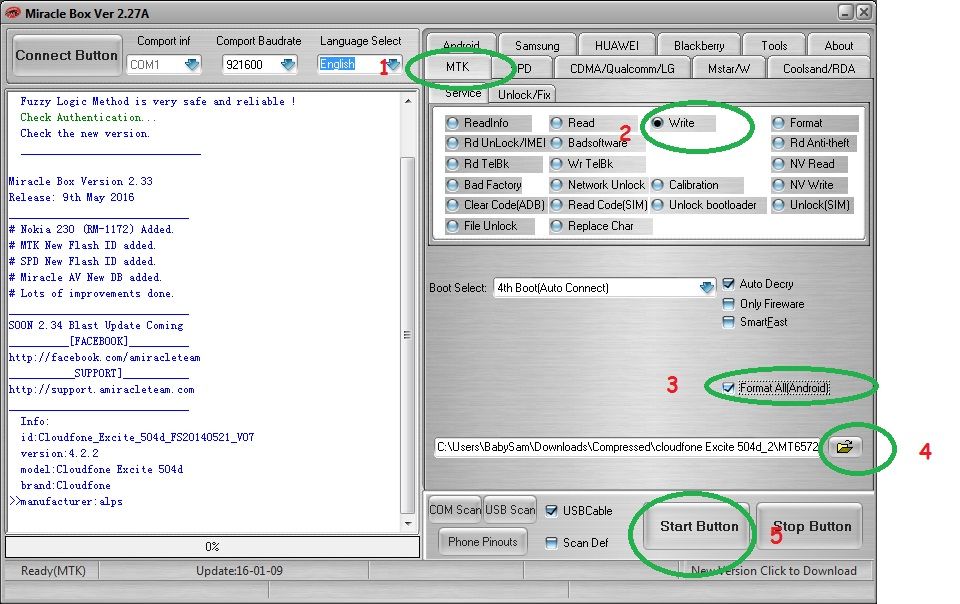Click the Start Button
This screenshot has height=604, width=960.
tap(699, 526)
